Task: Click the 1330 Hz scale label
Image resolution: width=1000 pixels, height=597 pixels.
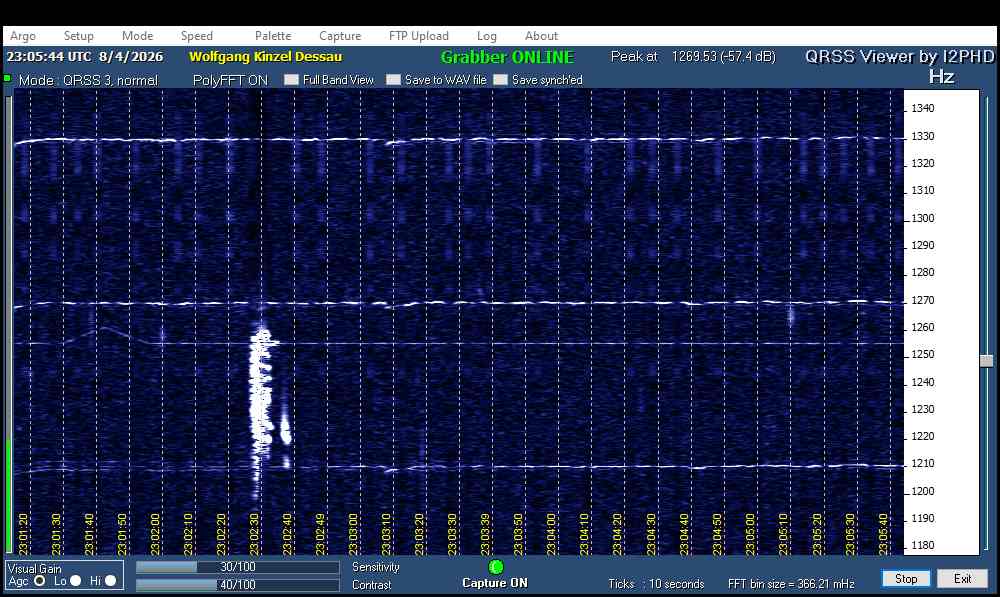Action: point(922,136)
